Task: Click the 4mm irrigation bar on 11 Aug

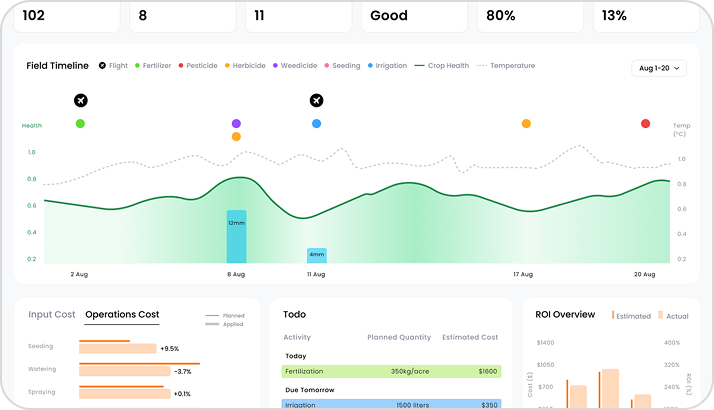Action: tap(316, 256)
